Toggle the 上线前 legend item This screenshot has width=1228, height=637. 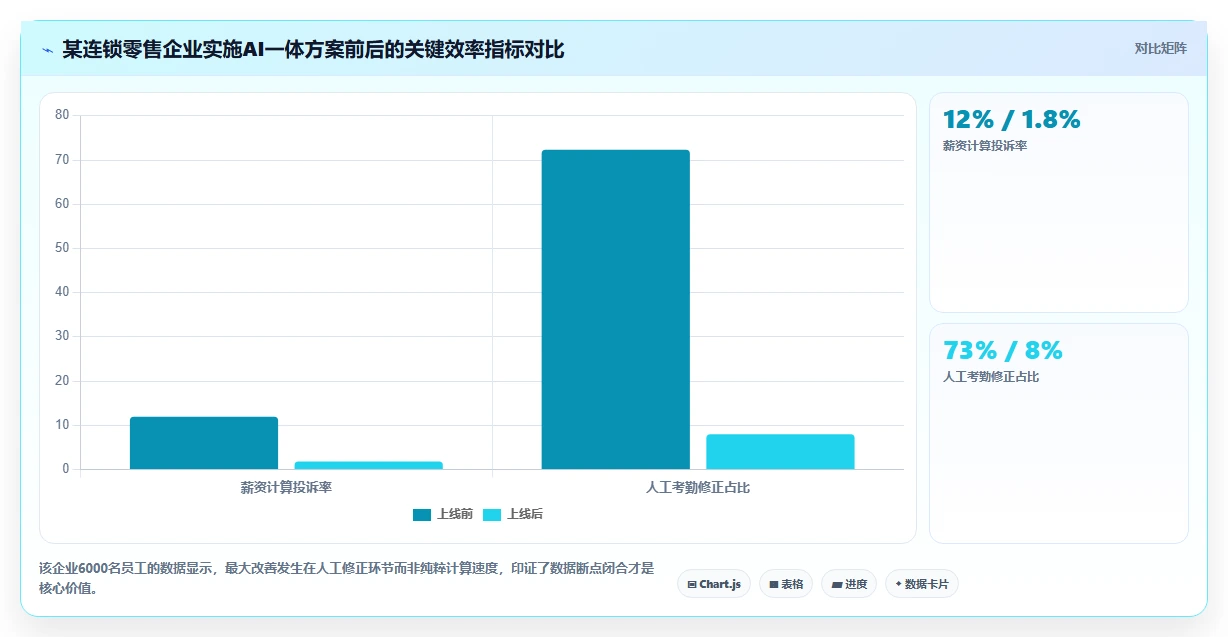tap(442, 514)
